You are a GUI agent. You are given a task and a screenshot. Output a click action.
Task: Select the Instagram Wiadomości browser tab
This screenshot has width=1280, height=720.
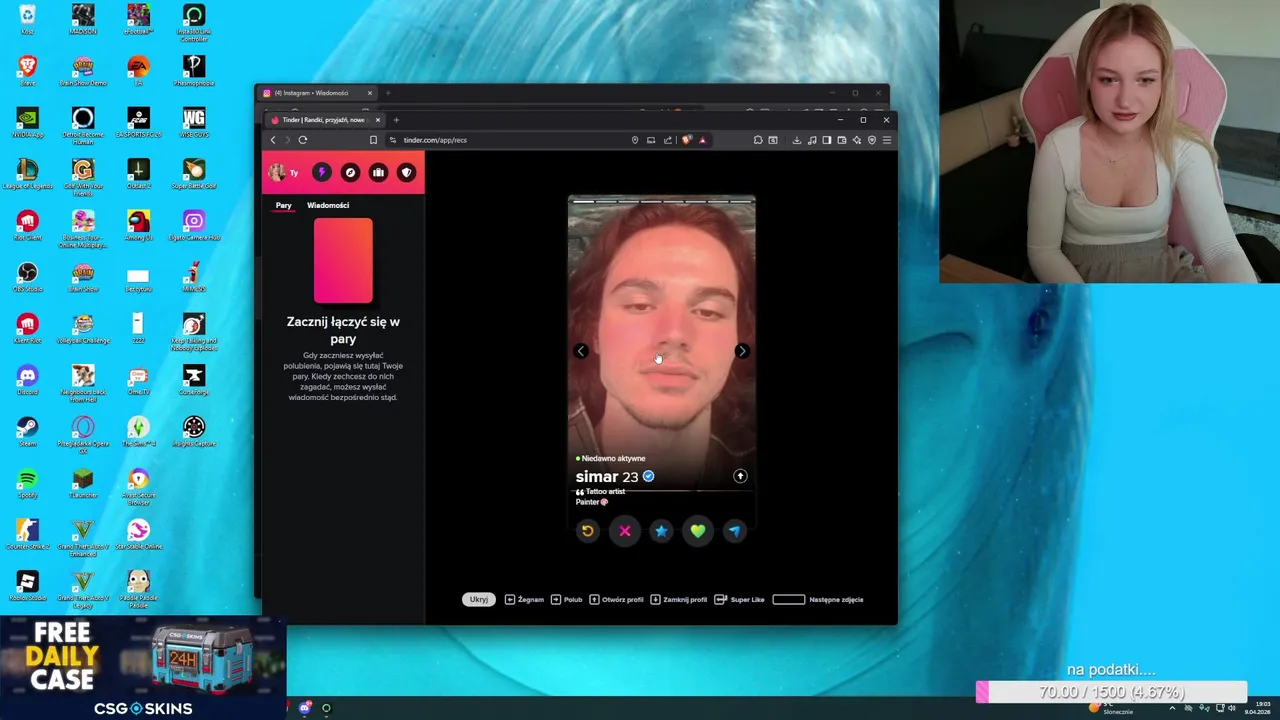click(x=317, y=93)
